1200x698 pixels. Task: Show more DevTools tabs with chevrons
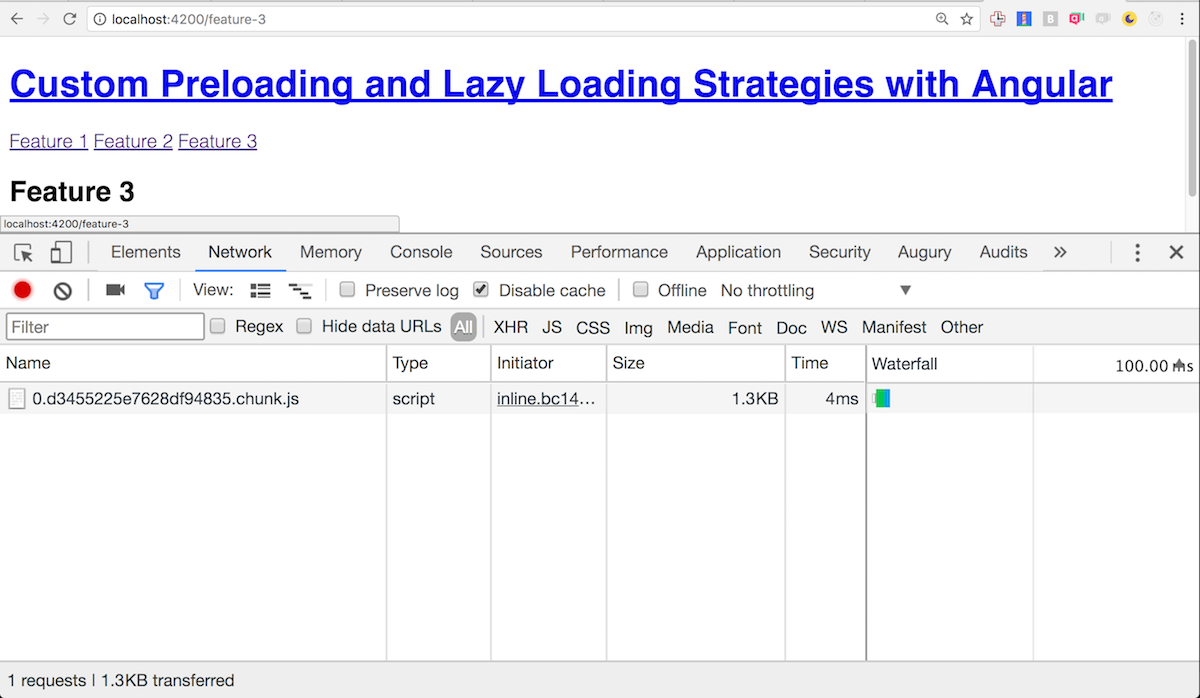(1060, 252)
